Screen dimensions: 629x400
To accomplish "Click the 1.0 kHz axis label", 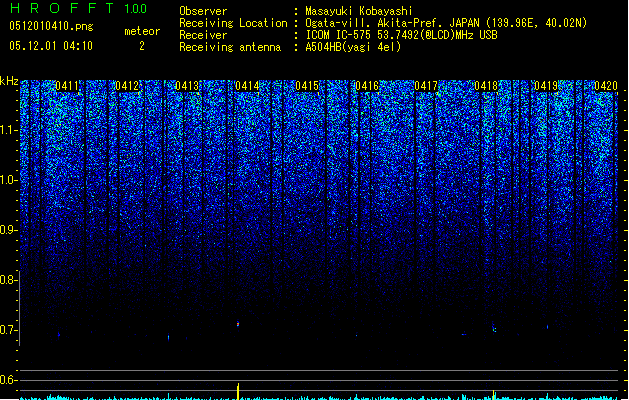I will point(8,180).
